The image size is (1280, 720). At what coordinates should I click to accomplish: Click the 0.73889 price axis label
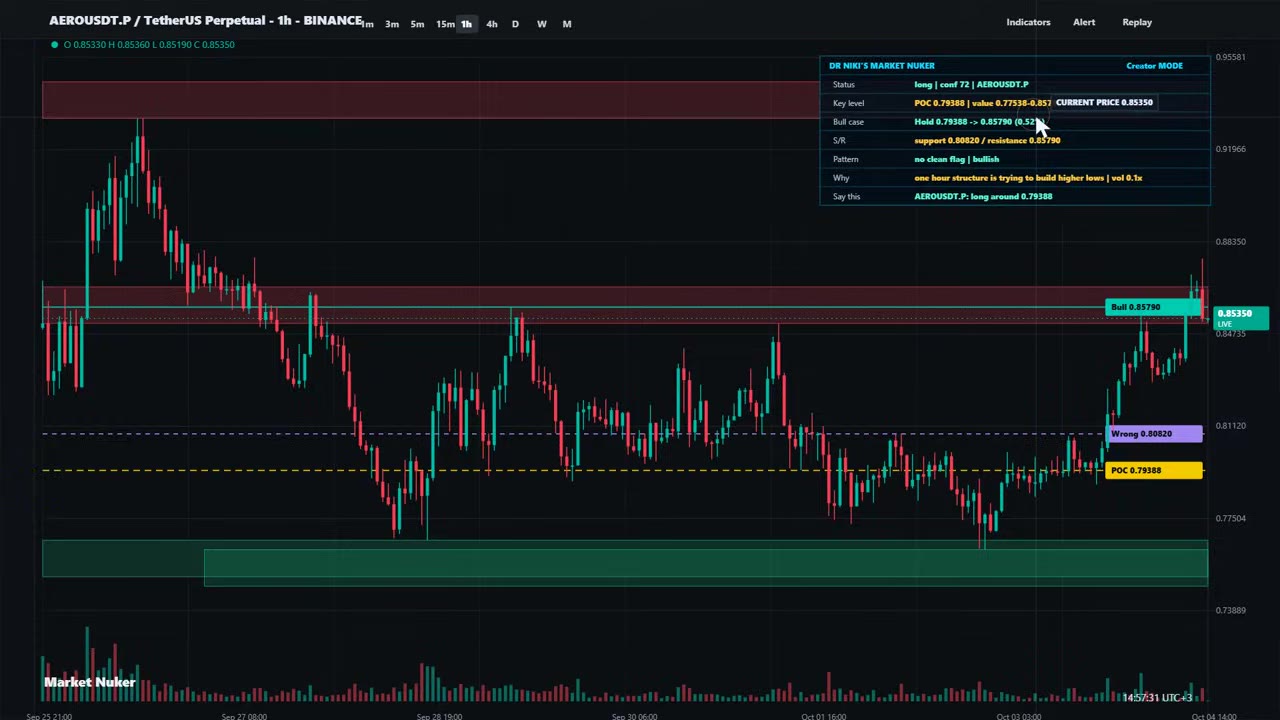tap(1231, 610)
